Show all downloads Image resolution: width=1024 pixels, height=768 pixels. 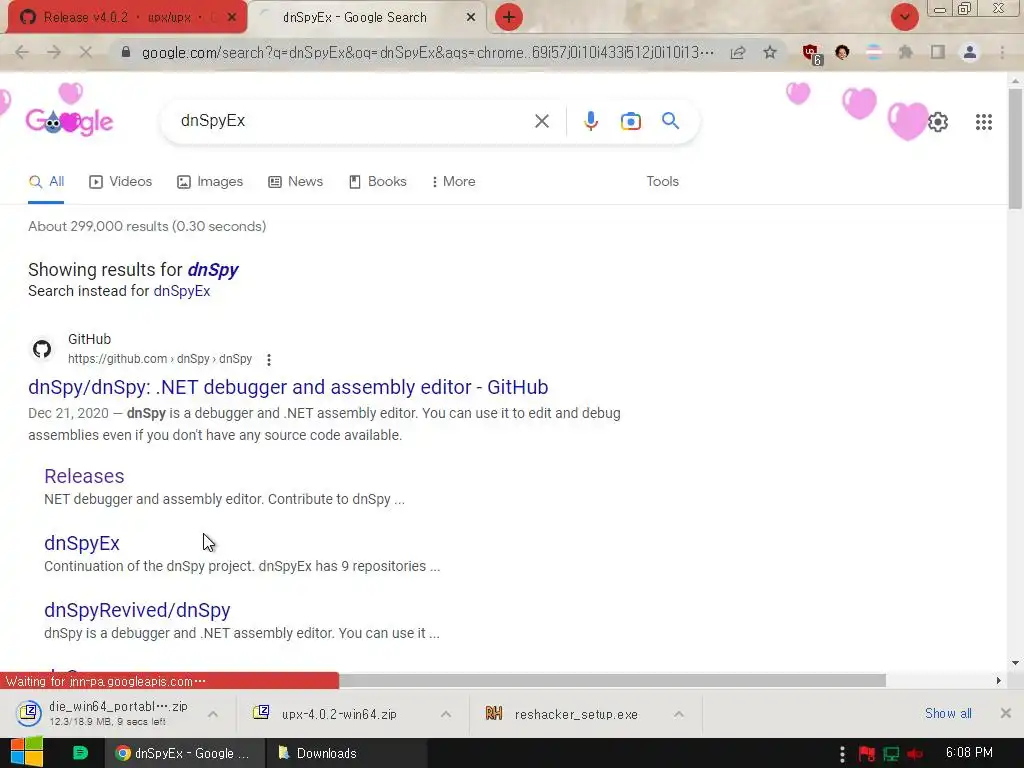pyautogui.click(x=948, y=714)
